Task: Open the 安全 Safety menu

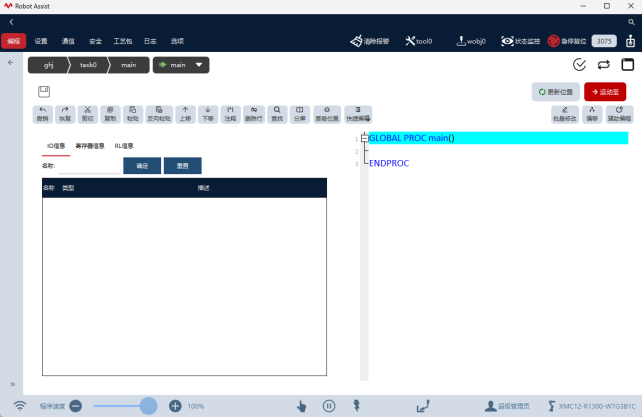Action: coord(95,41)
